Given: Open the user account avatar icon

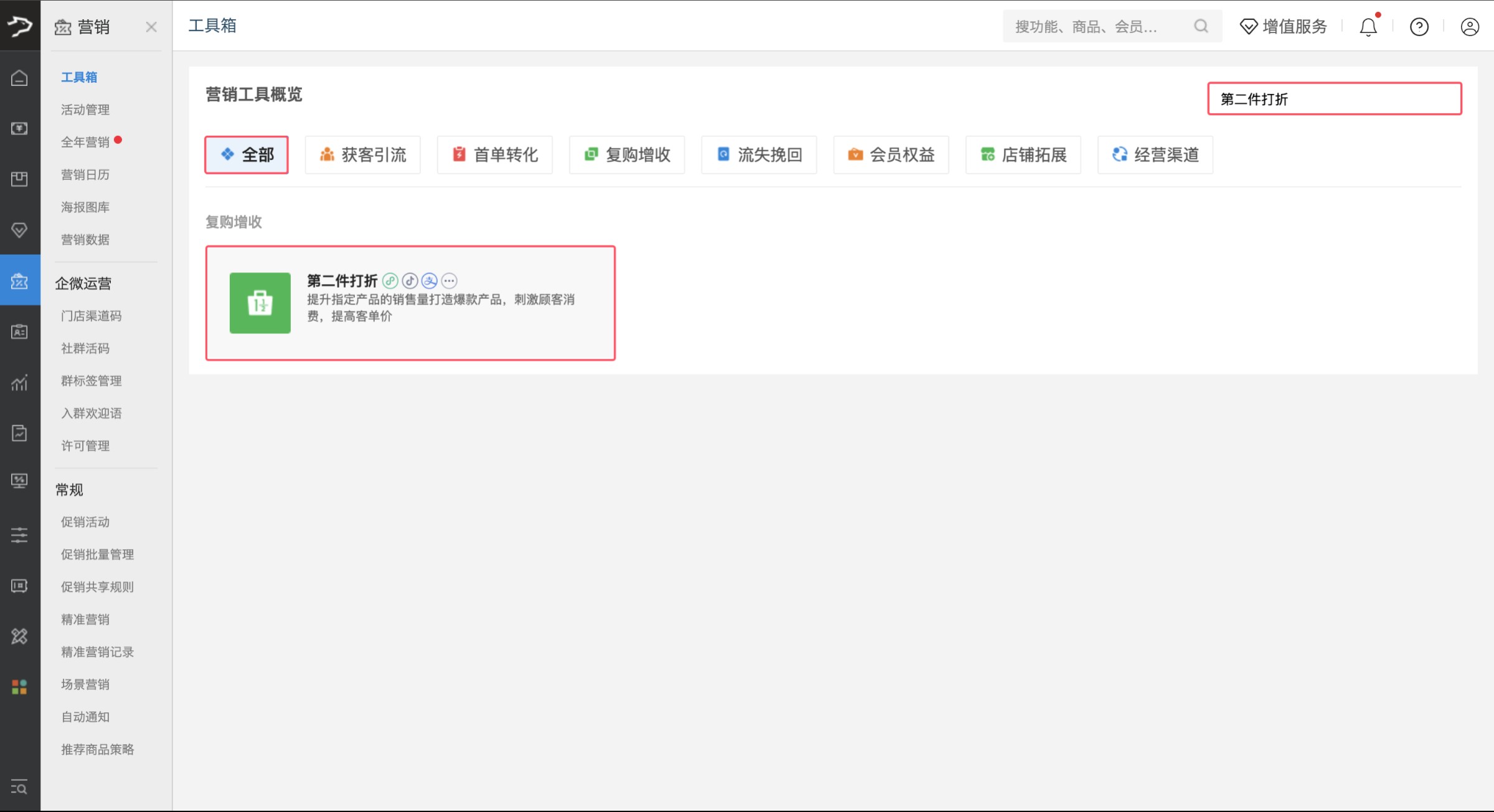Looking at the screenshot, I should pyautogui.click(x=1470, y=27).
